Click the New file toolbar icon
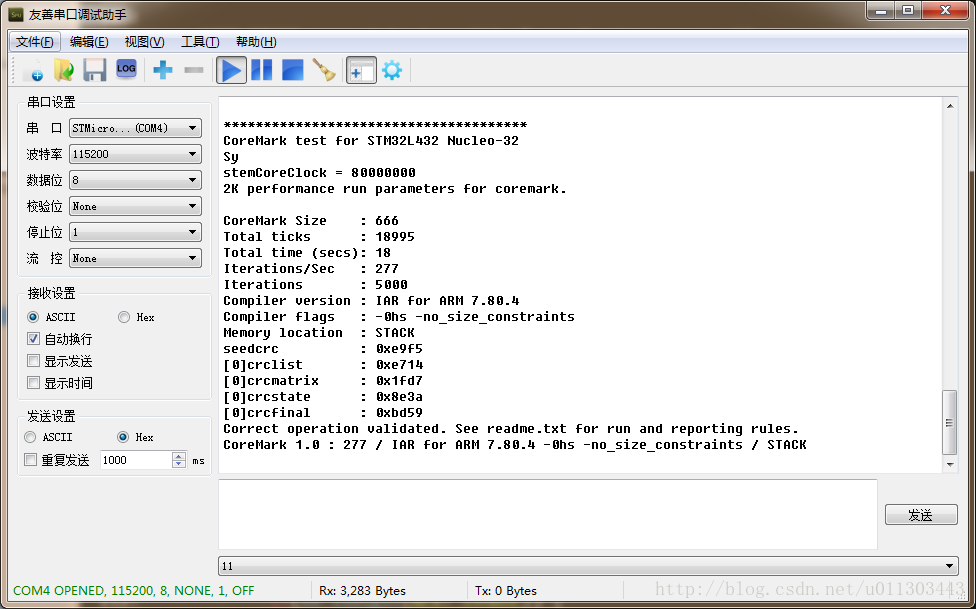 [x=33, y=70]
